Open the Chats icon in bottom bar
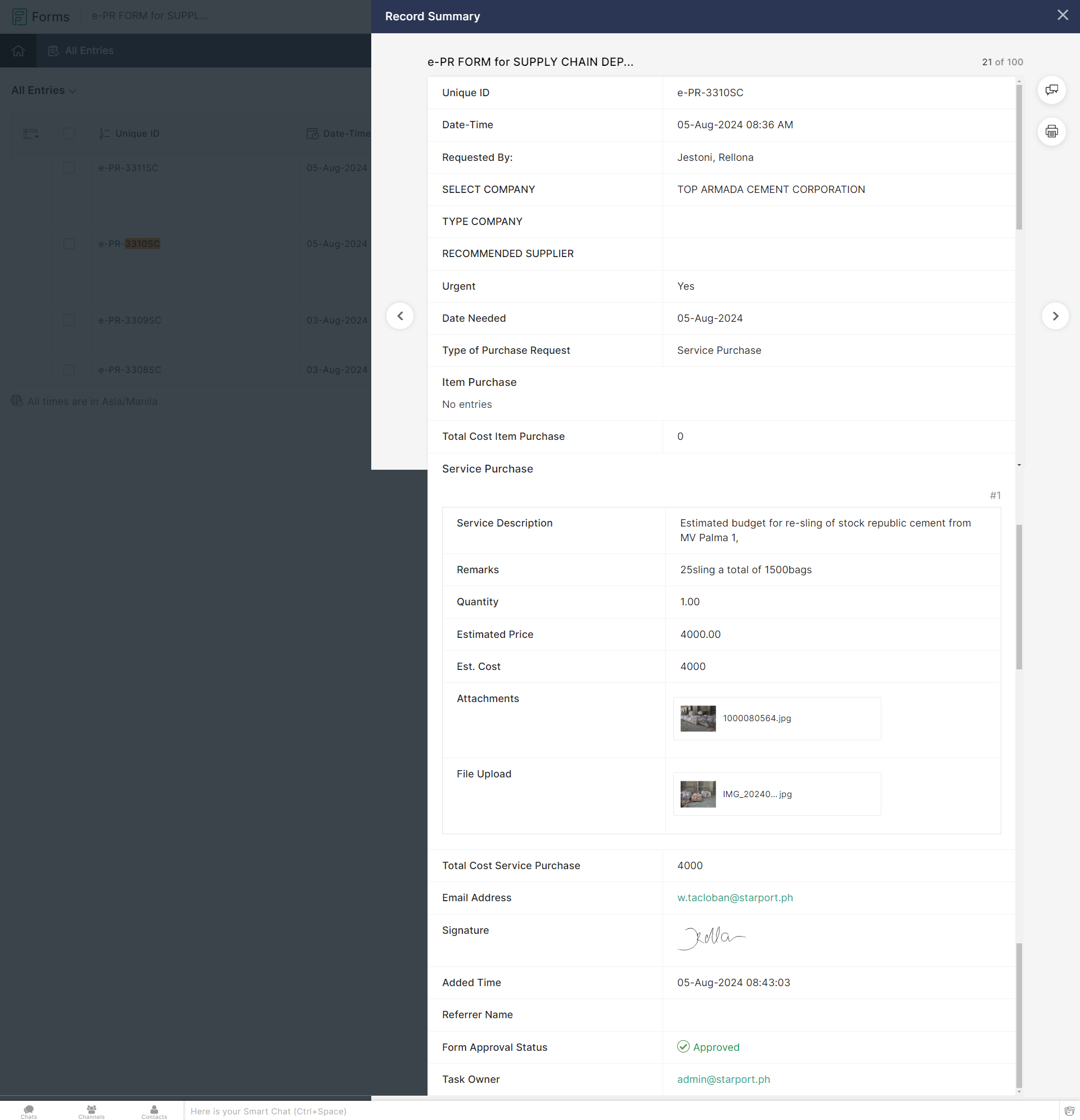This screenshot has width=1080, height=1120. pos(29,1111)
